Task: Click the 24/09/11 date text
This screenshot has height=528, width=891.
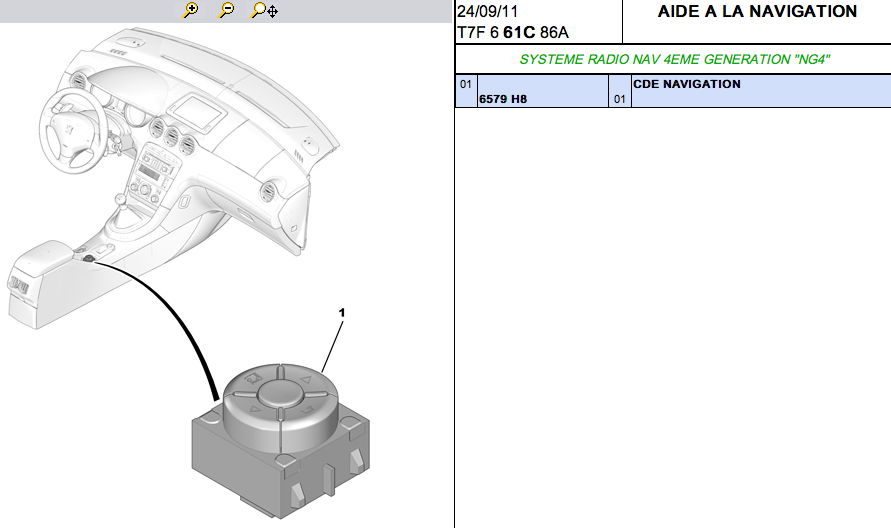Action: coord(487,13)
